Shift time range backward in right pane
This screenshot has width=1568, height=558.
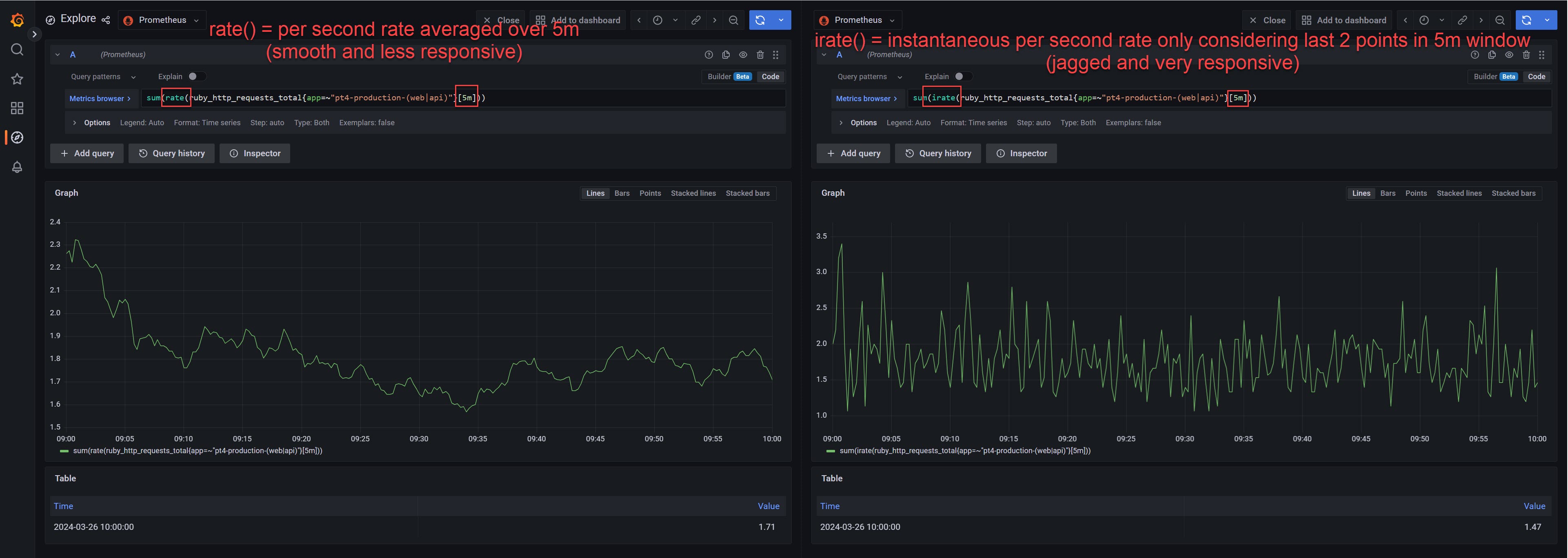tap(1405, 20)
